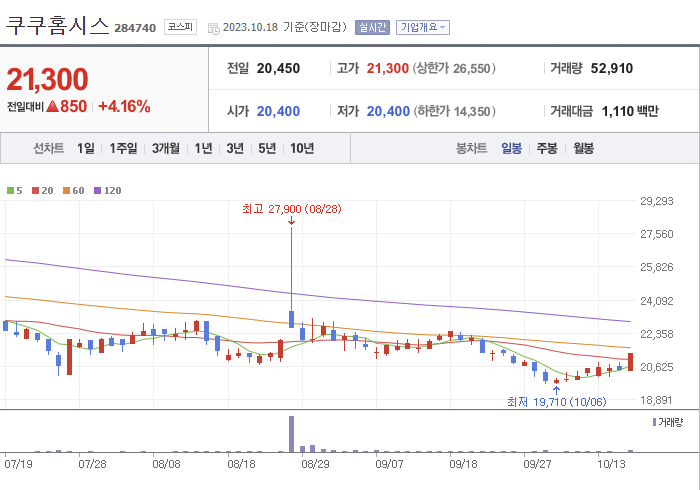Click the 최고 27,900 (08/28) annotation

tap(292, 209)
